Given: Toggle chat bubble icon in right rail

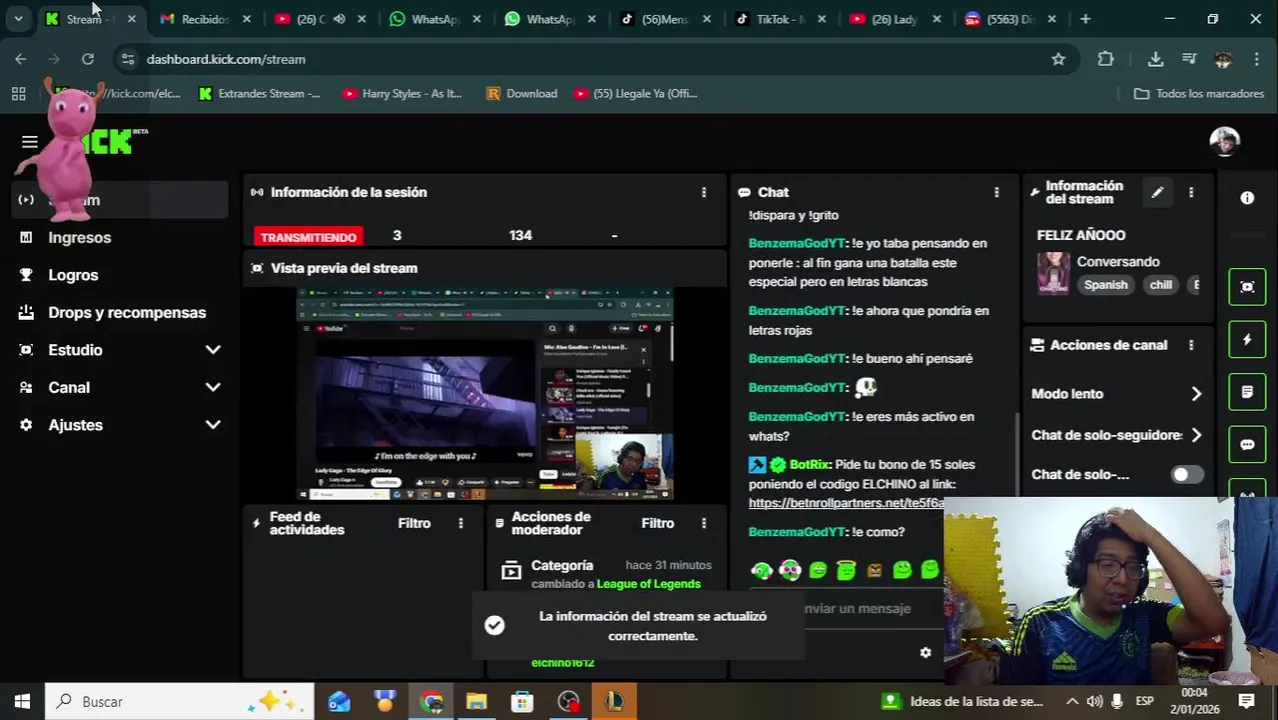Looking at the screenshot, I should tap(1247, 445).
